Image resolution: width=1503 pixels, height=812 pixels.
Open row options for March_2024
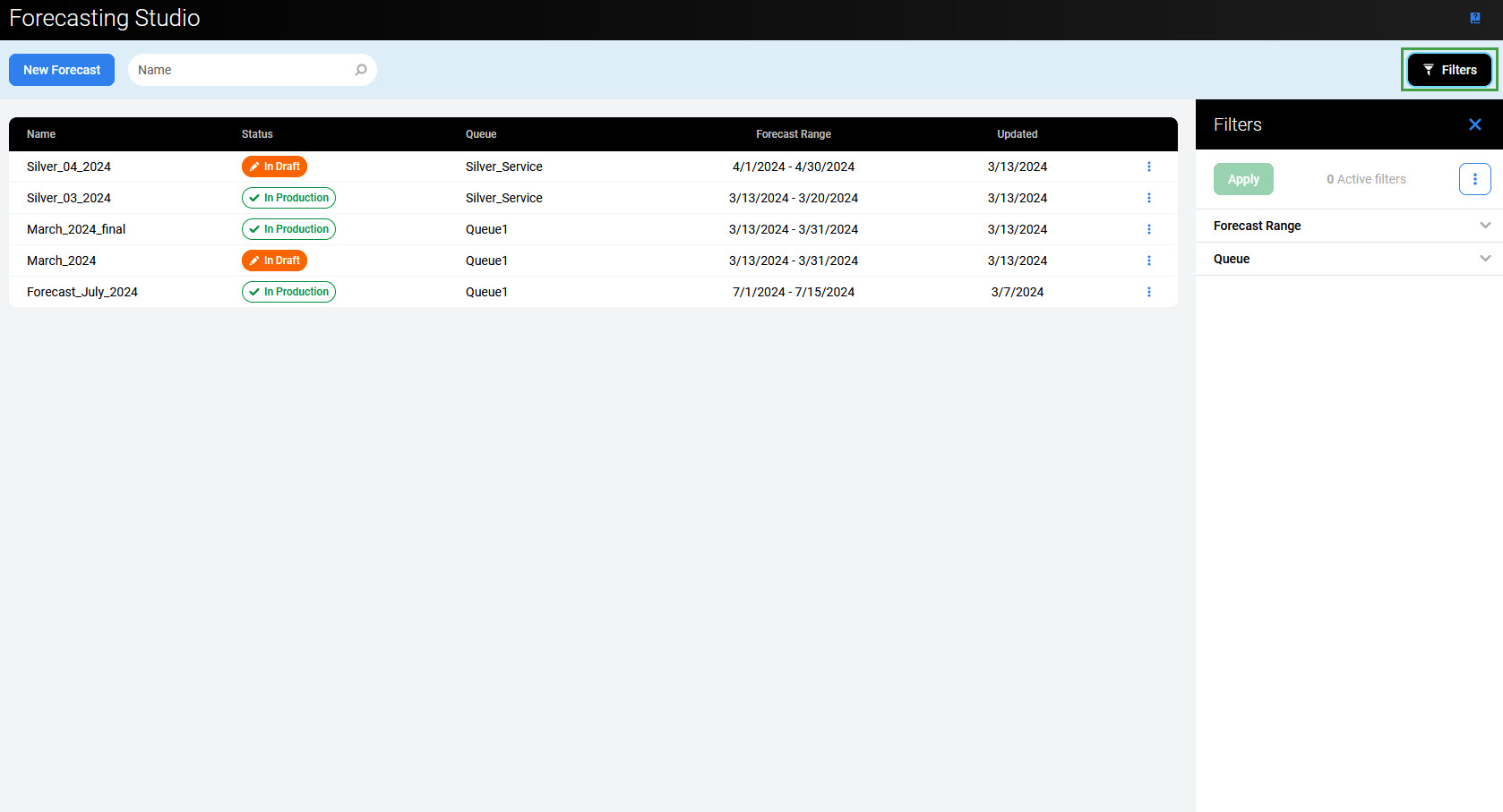[1148, 261]
